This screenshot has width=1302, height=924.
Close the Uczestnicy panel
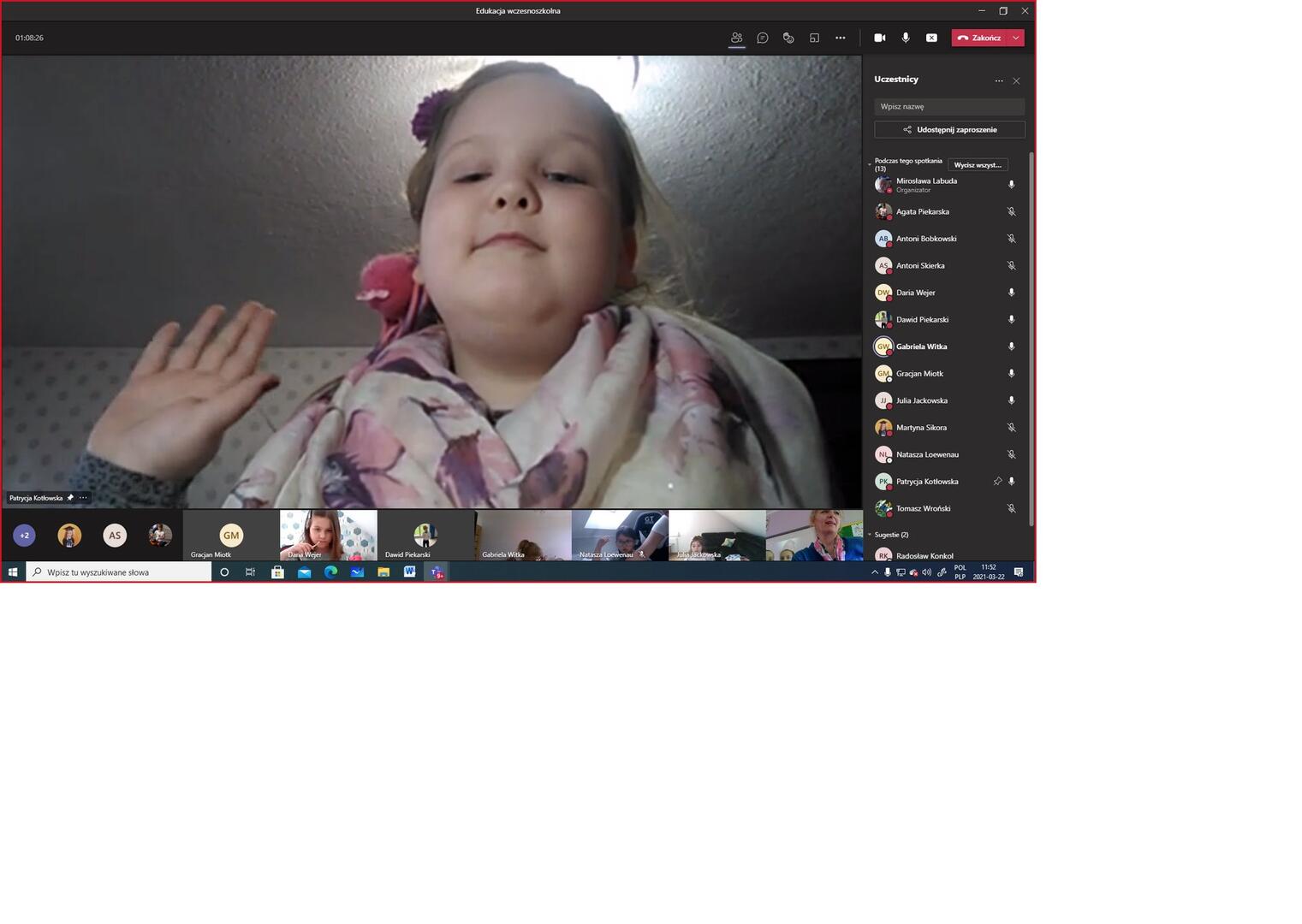(1016, 80)
